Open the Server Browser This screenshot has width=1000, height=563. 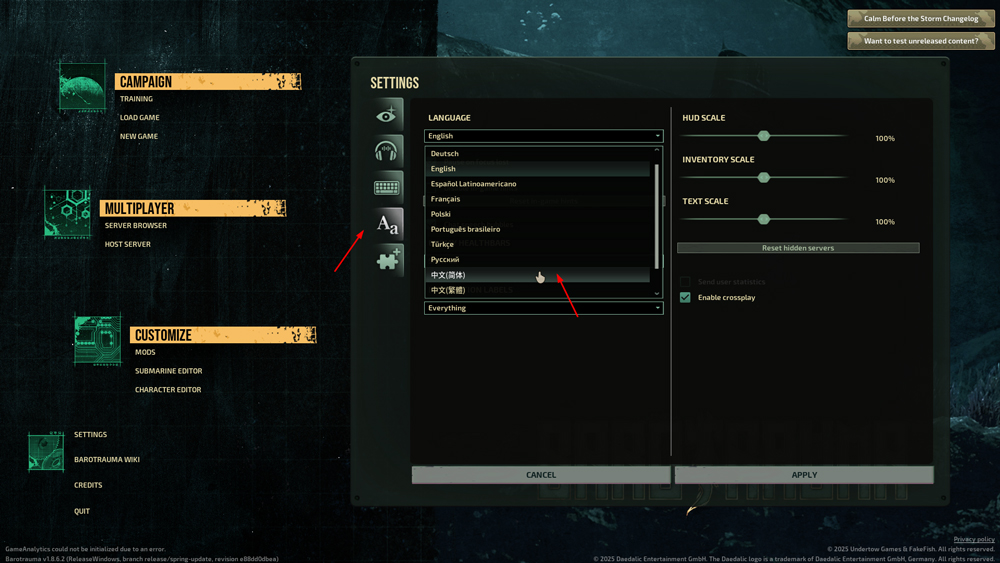click(136, 226)
